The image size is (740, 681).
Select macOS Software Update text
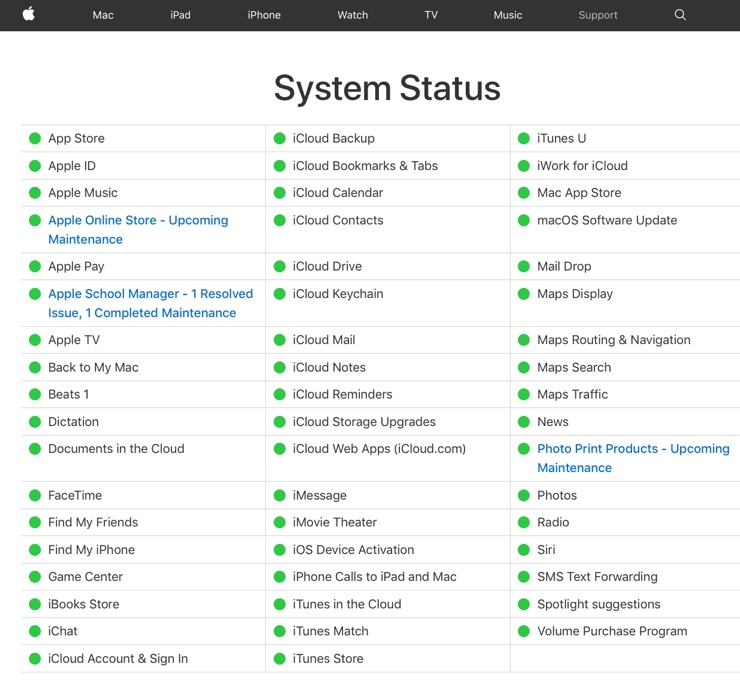click(607, 220)
